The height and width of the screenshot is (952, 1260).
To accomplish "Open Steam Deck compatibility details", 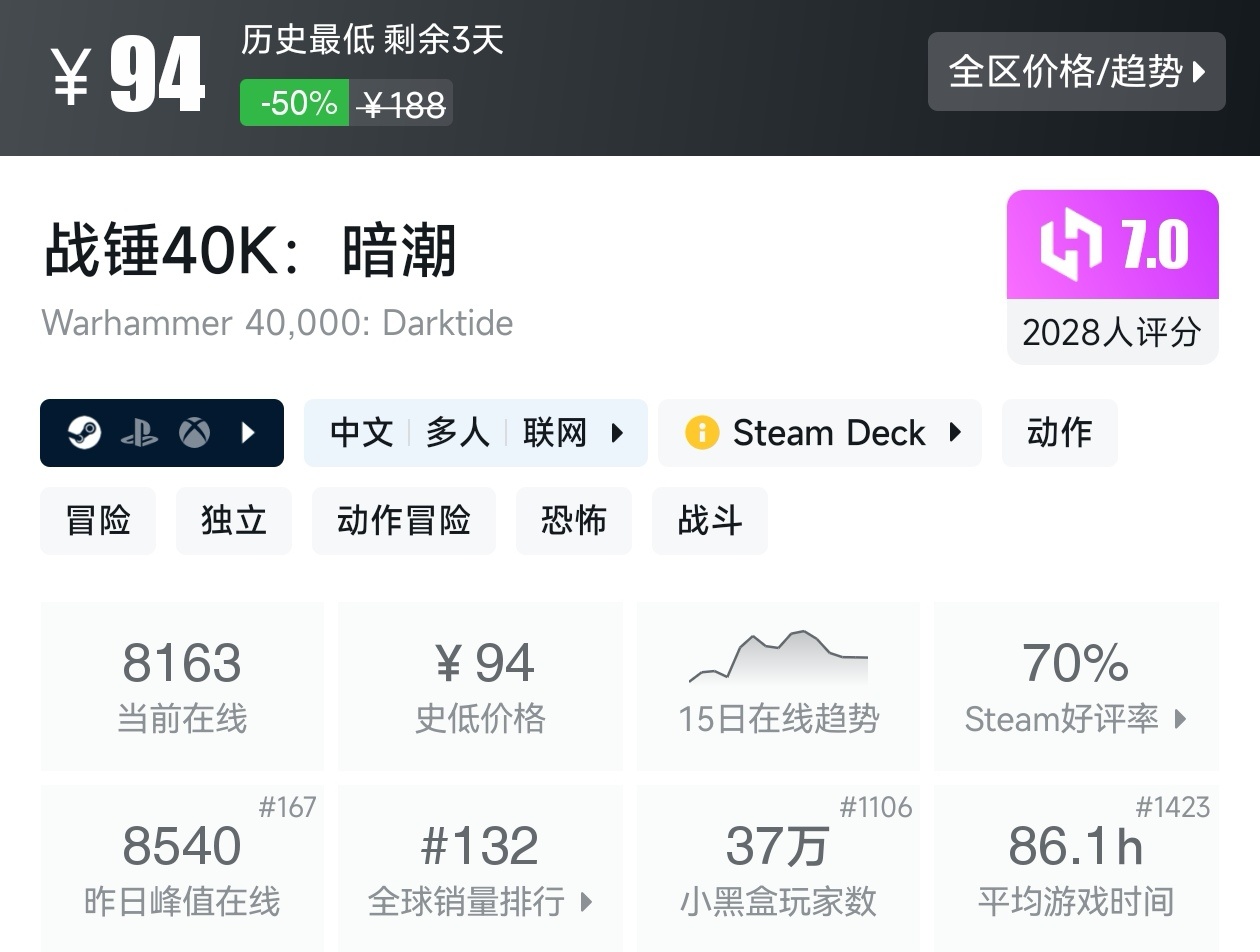I will (955, 432).
